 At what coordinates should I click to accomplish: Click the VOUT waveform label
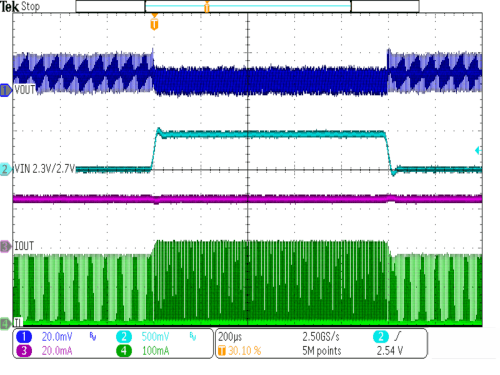pos(25,90)
